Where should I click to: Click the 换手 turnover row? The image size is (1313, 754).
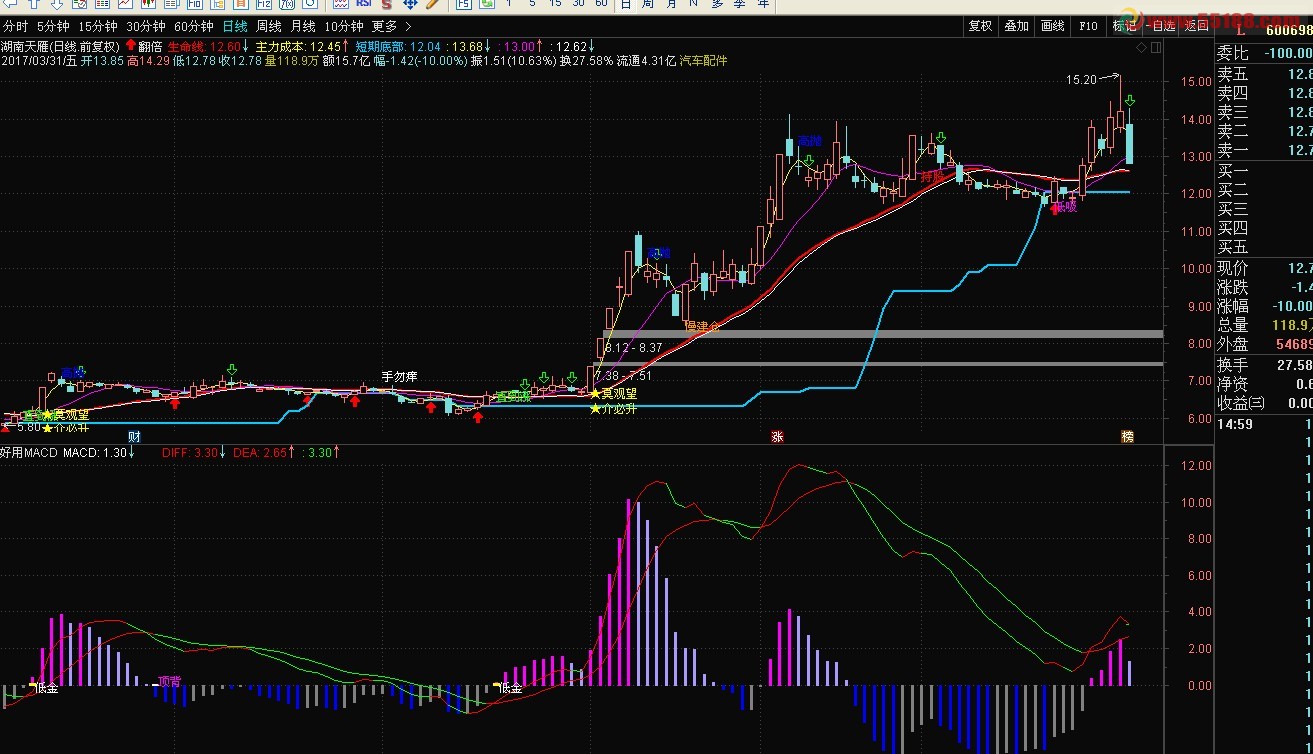(1263, 365)
